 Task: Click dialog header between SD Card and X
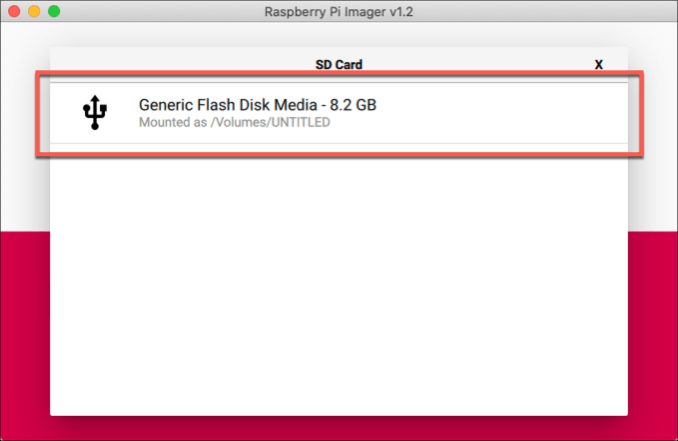(480, 64)
